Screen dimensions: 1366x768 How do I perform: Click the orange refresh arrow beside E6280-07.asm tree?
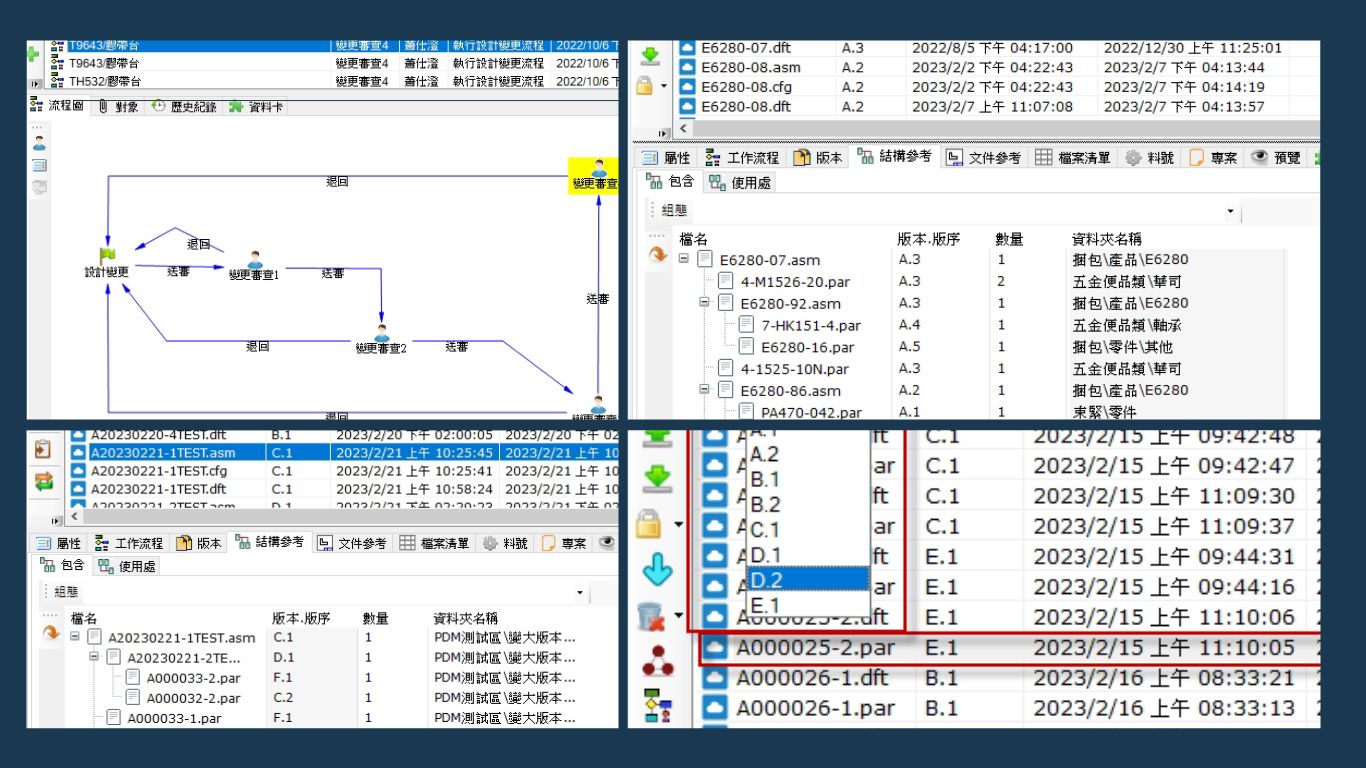click(657, 256)
